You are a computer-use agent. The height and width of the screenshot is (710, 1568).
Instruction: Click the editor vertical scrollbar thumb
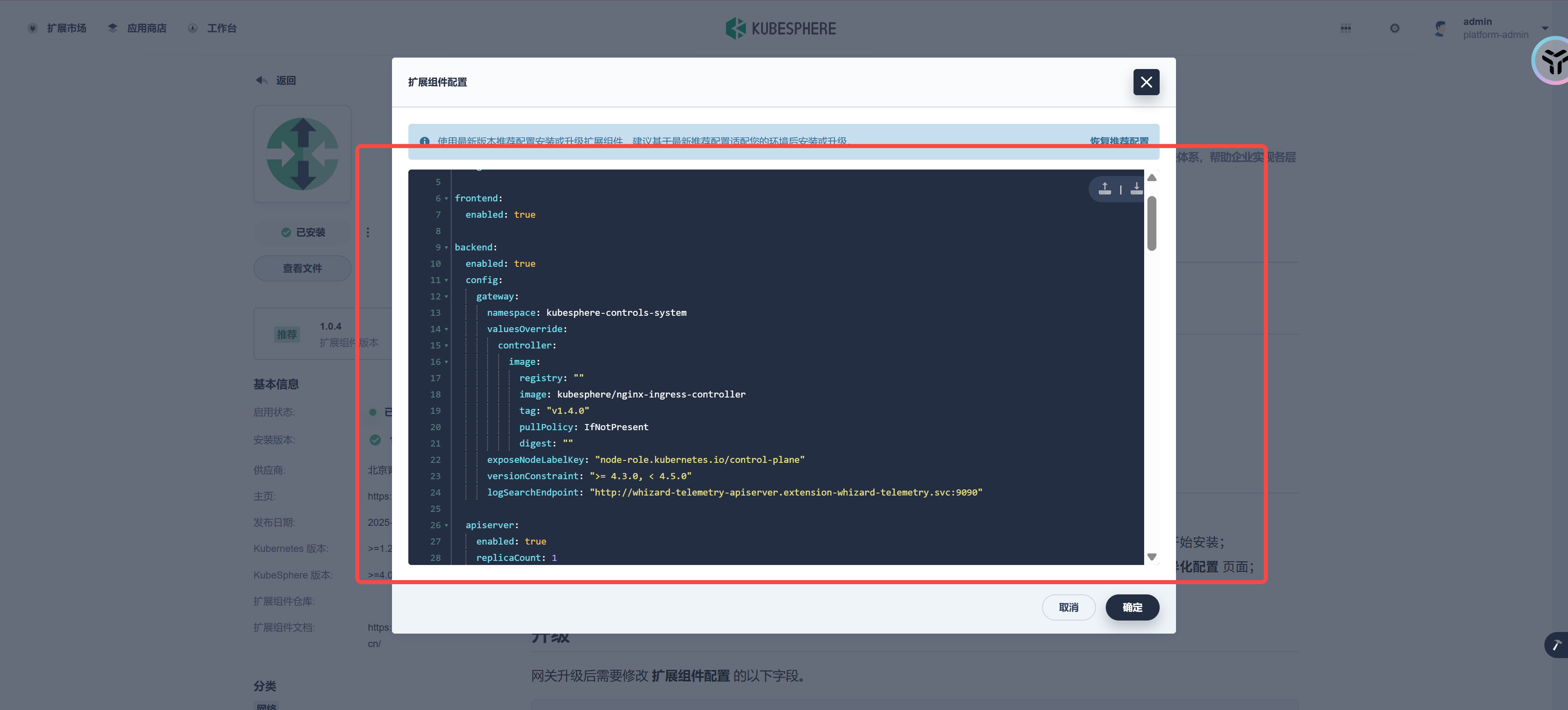pos(1151,223)
